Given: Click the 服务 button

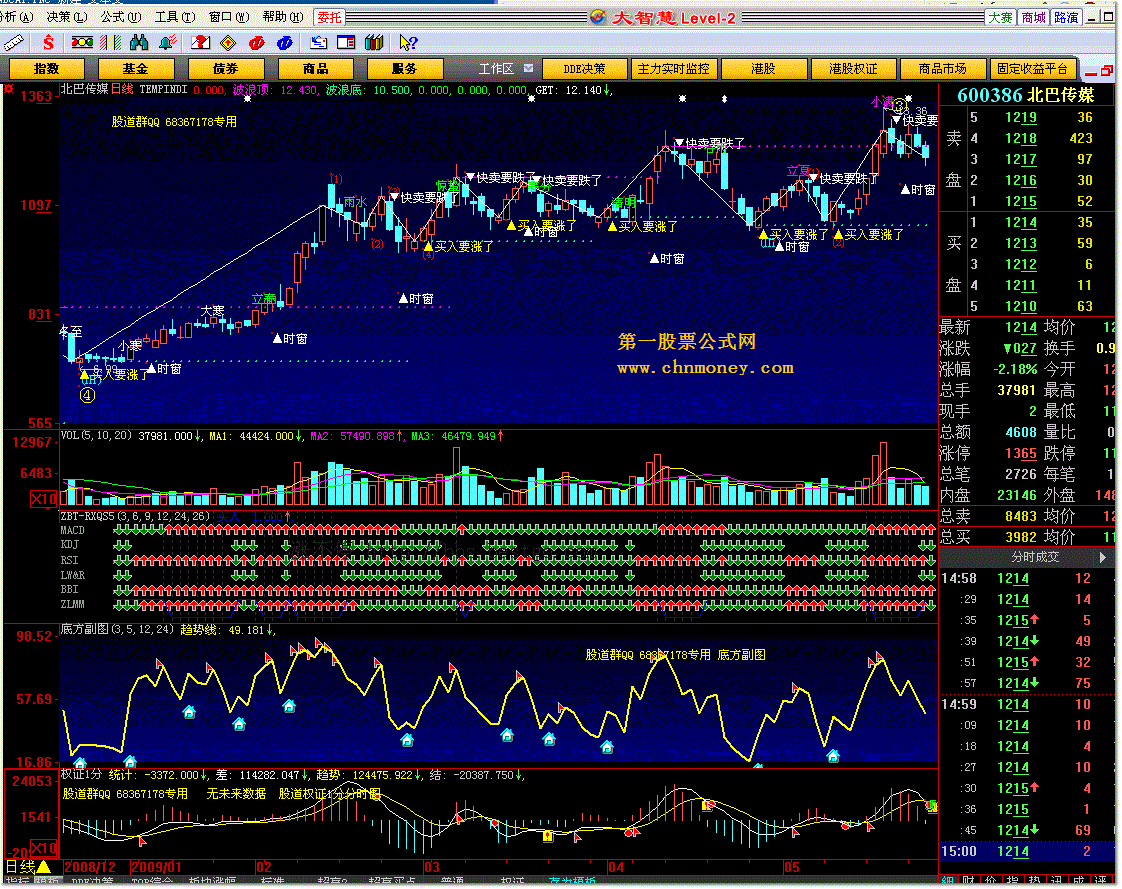Looking at the screenshot, I should pyautogui.click(x=404, y=69).
